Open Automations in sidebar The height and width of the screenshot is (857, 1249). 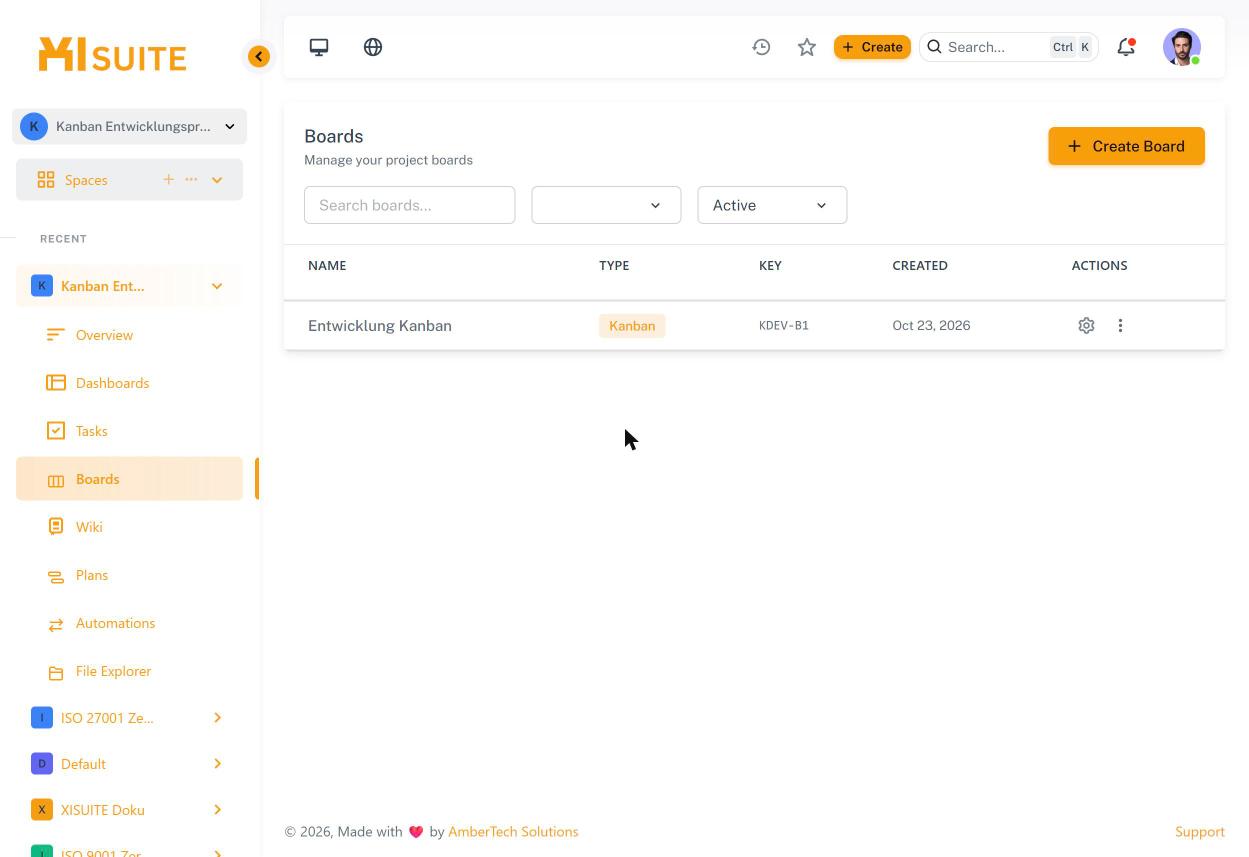pyautogui.click(x=129, y=623)
